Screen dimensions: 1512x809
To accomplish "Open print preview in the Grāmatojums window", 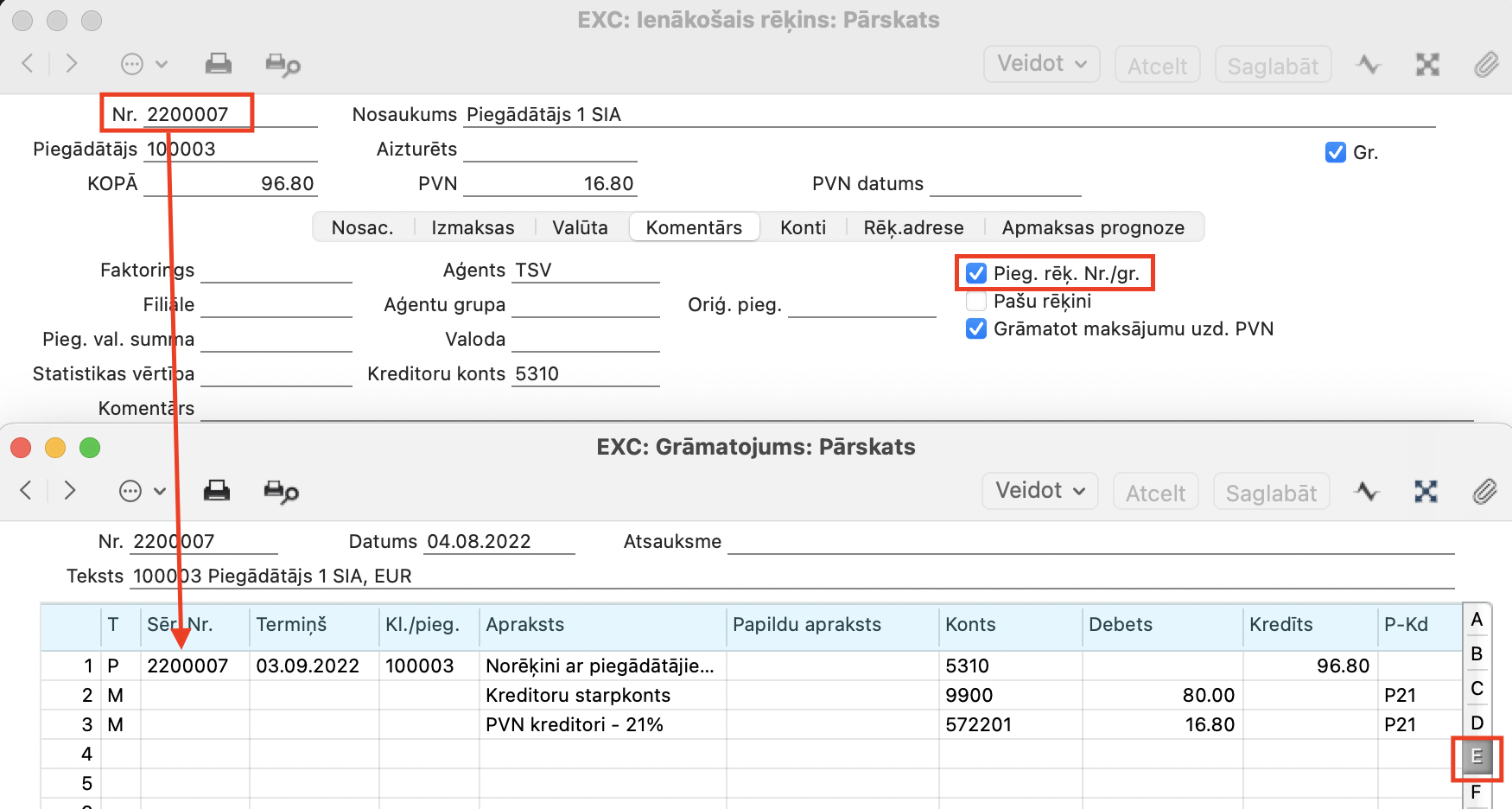I will coord(281,492).
